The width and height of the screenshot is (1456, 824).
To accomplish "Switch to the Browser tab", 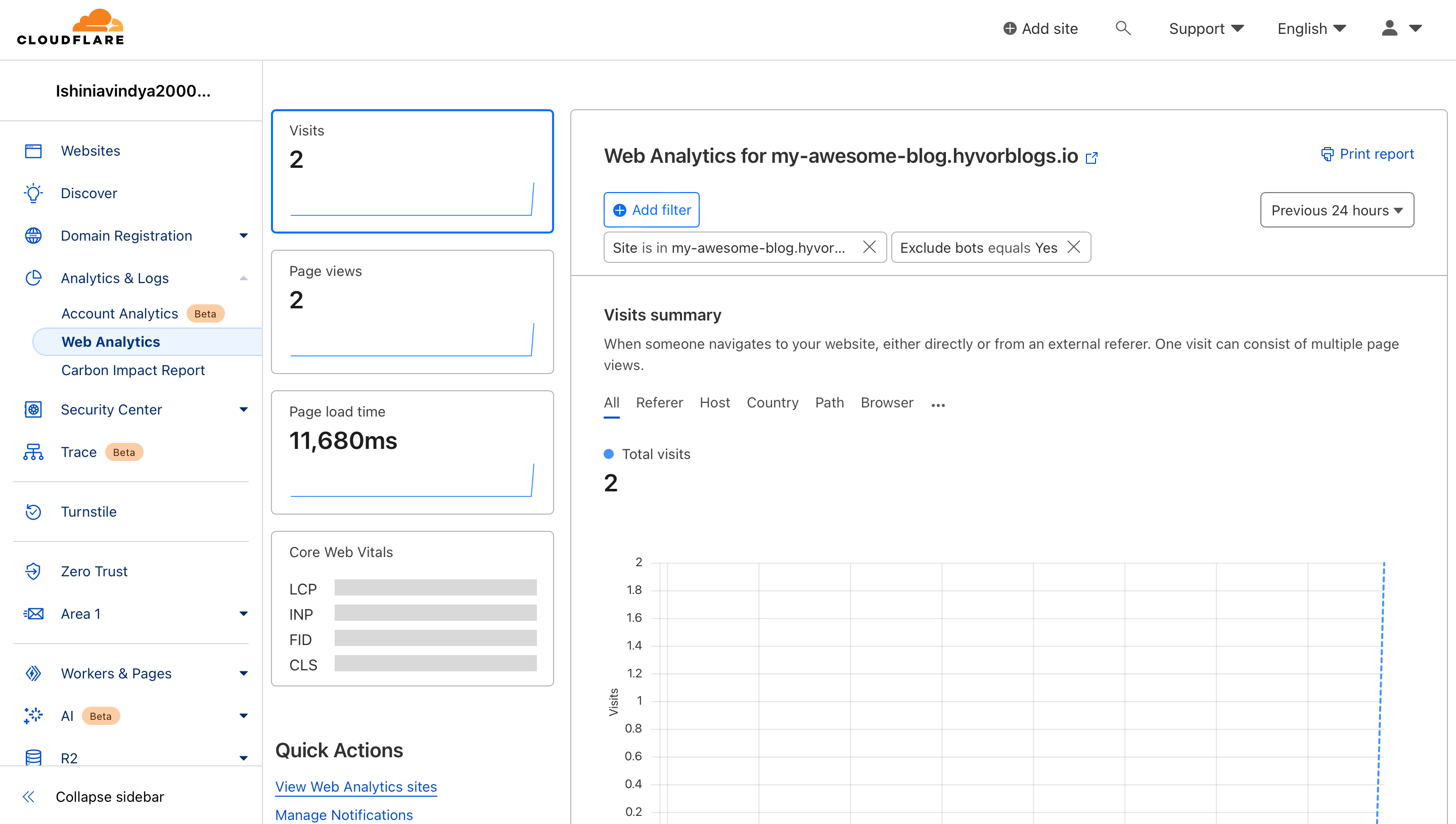I will point(887,402).
